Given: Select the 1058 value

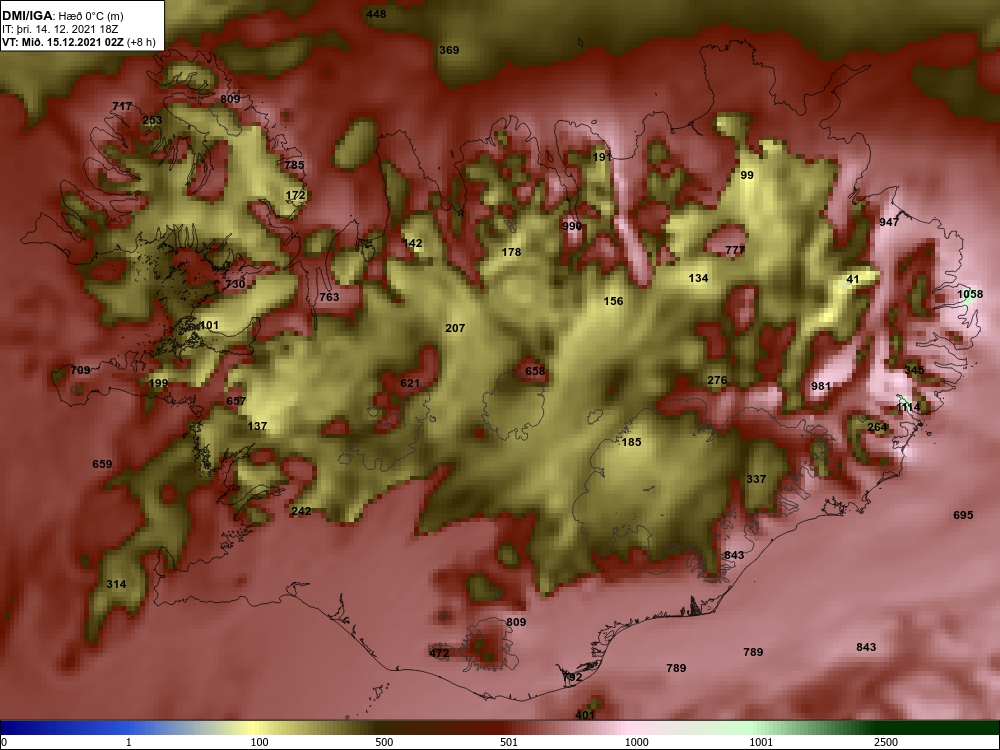Looking at the screenshot, I should [970, 294].
